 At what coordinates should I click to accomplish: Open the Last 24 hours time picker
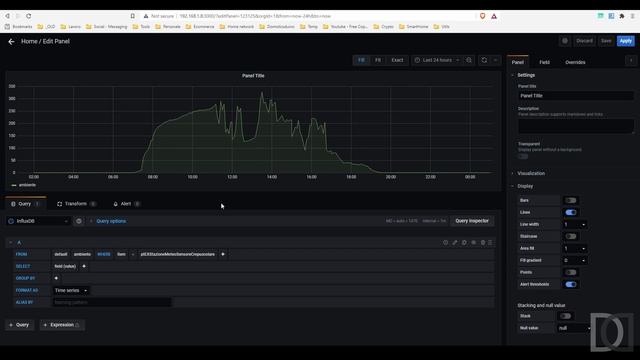[x=437, y=60]
